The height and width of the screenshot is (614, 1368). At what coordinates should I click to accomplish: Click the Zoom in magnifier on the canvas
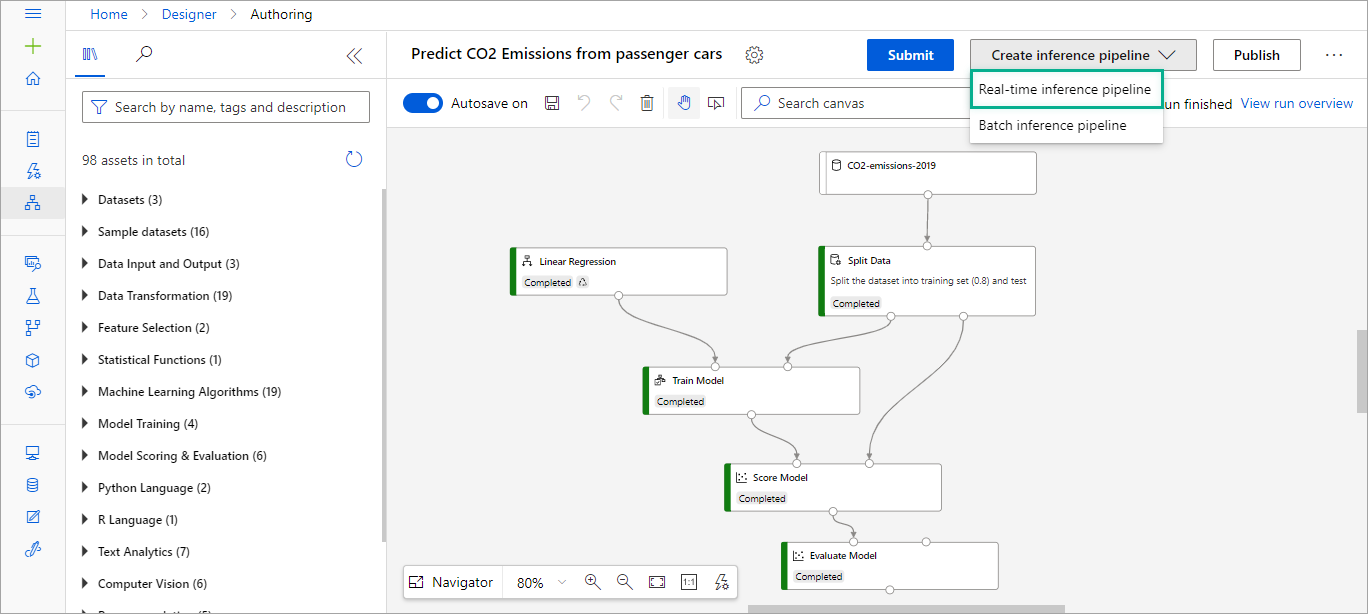pyautogui.click(x=593, y=581)
